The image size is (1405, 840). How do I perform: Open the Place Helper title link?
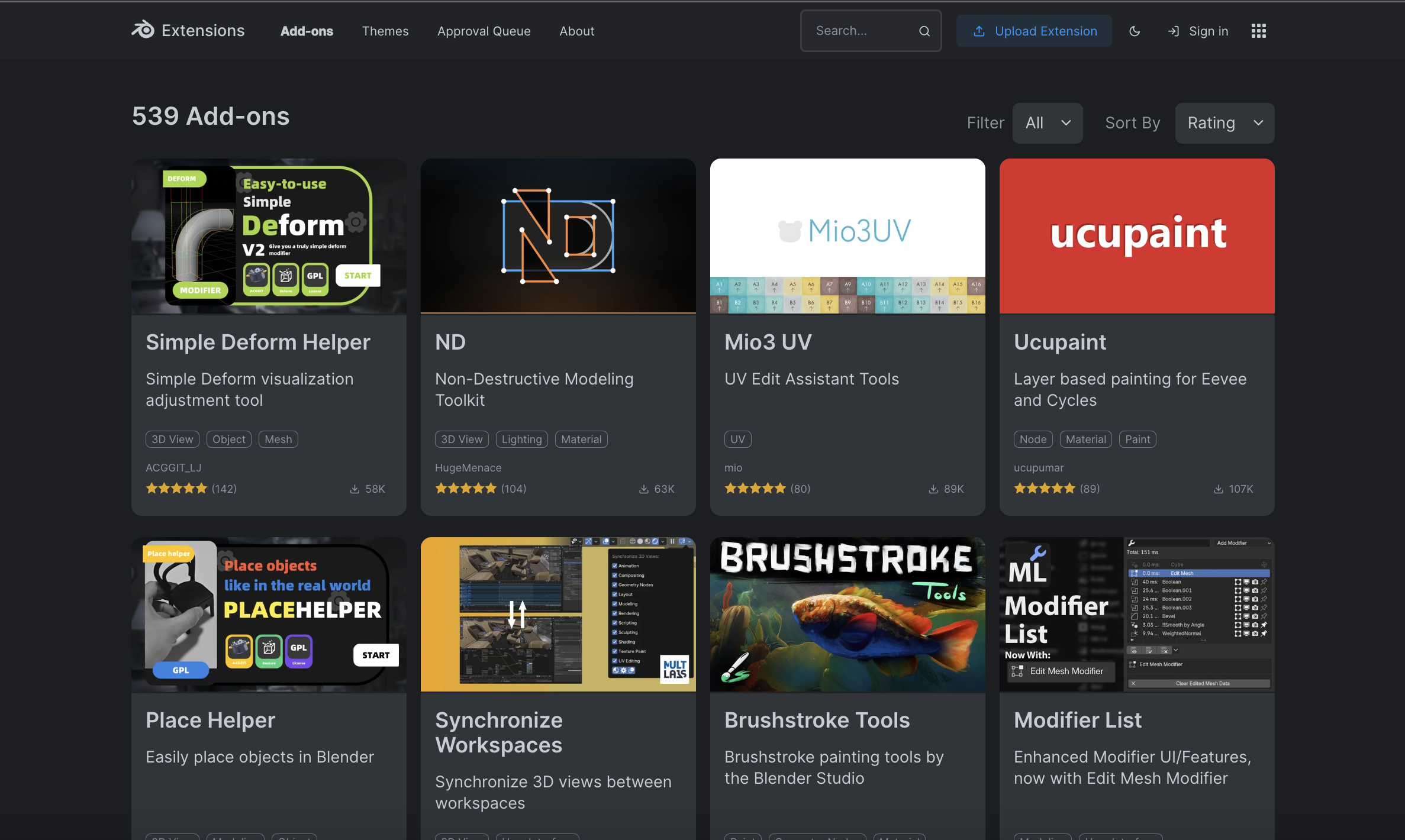click(211, 721)
